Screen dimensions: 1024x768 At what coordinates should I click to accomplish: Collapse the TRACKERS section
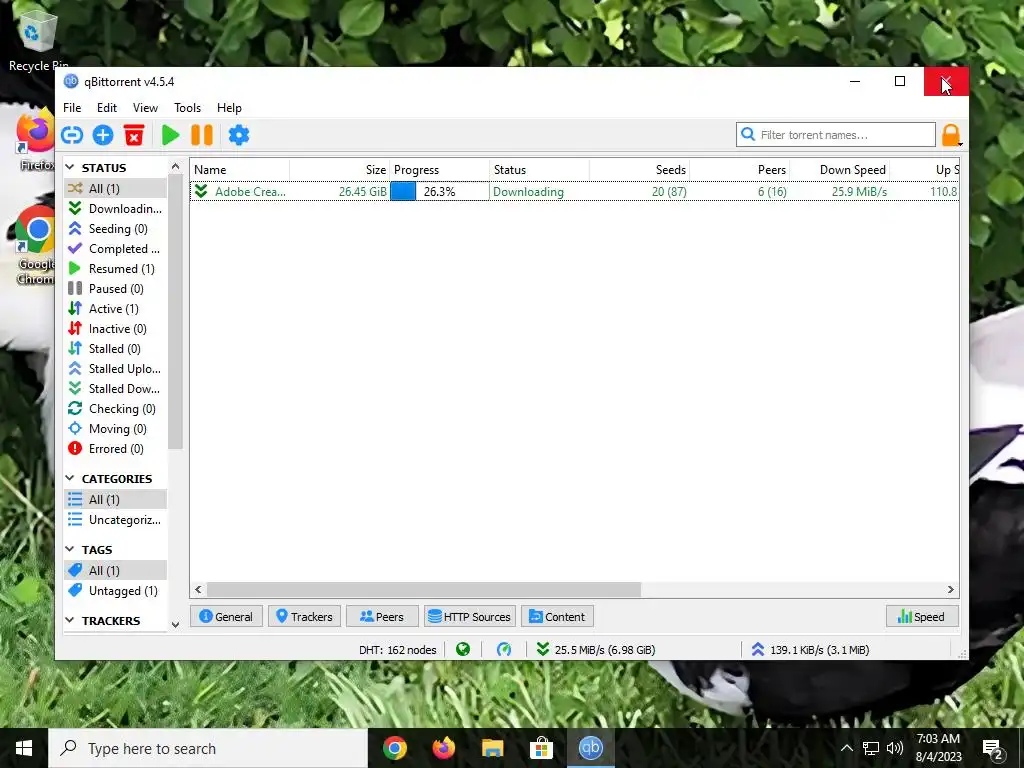click(70, 620)
